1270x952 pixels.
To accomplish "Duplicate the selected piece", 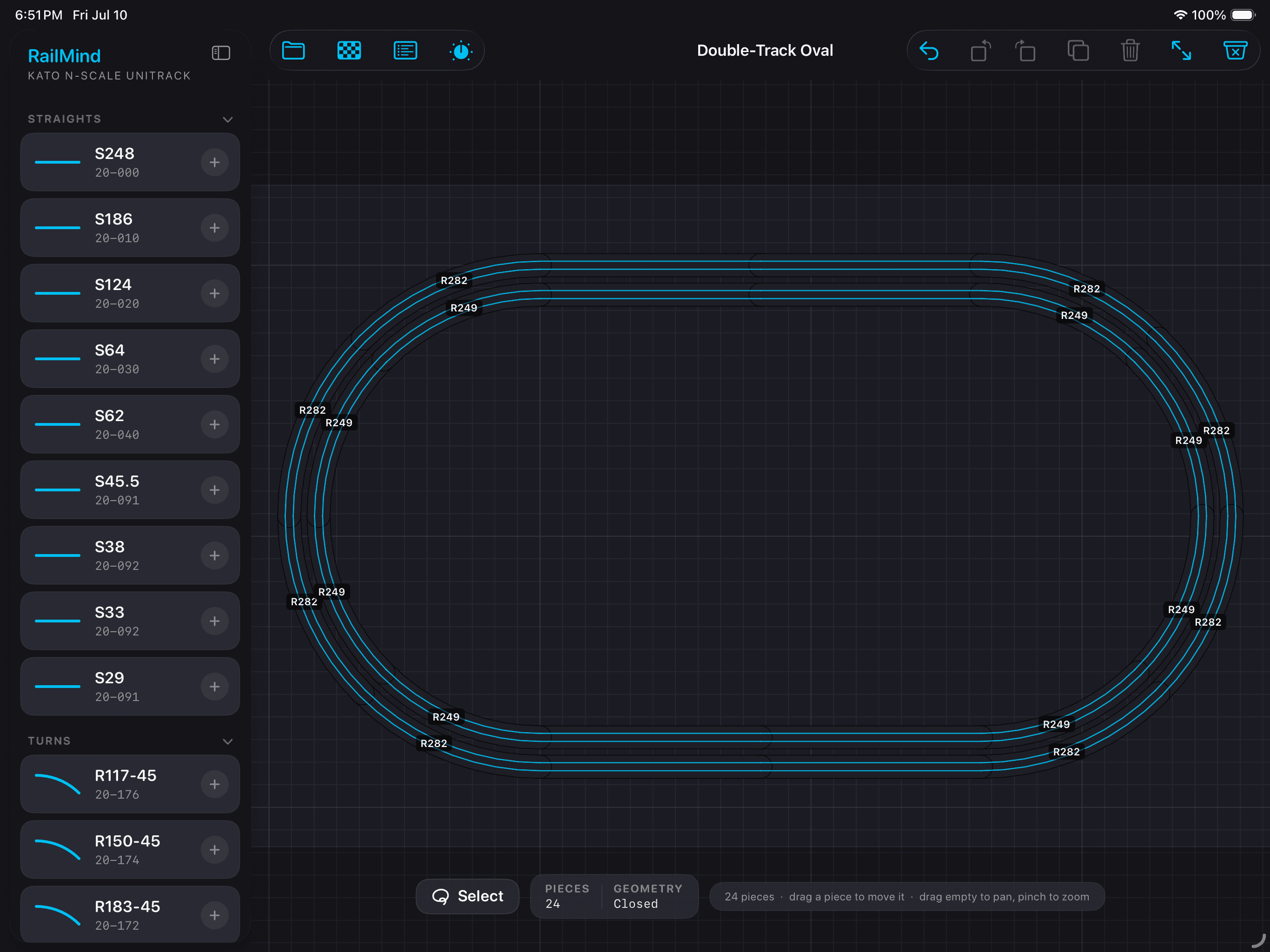I will click(x=1078, y=51).
